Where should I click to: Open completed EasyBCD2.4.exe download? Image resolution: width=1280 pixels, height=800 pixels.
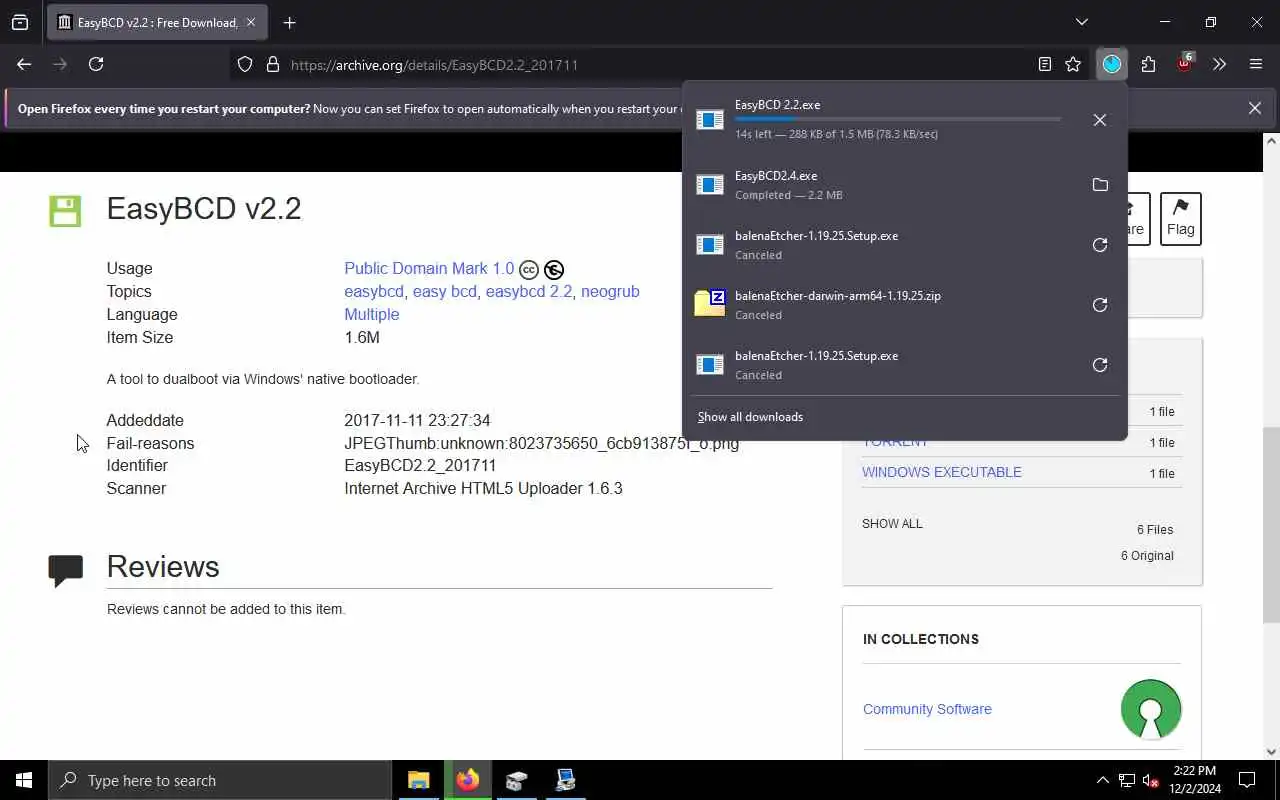pyautogui.click(x=880, y=185)
